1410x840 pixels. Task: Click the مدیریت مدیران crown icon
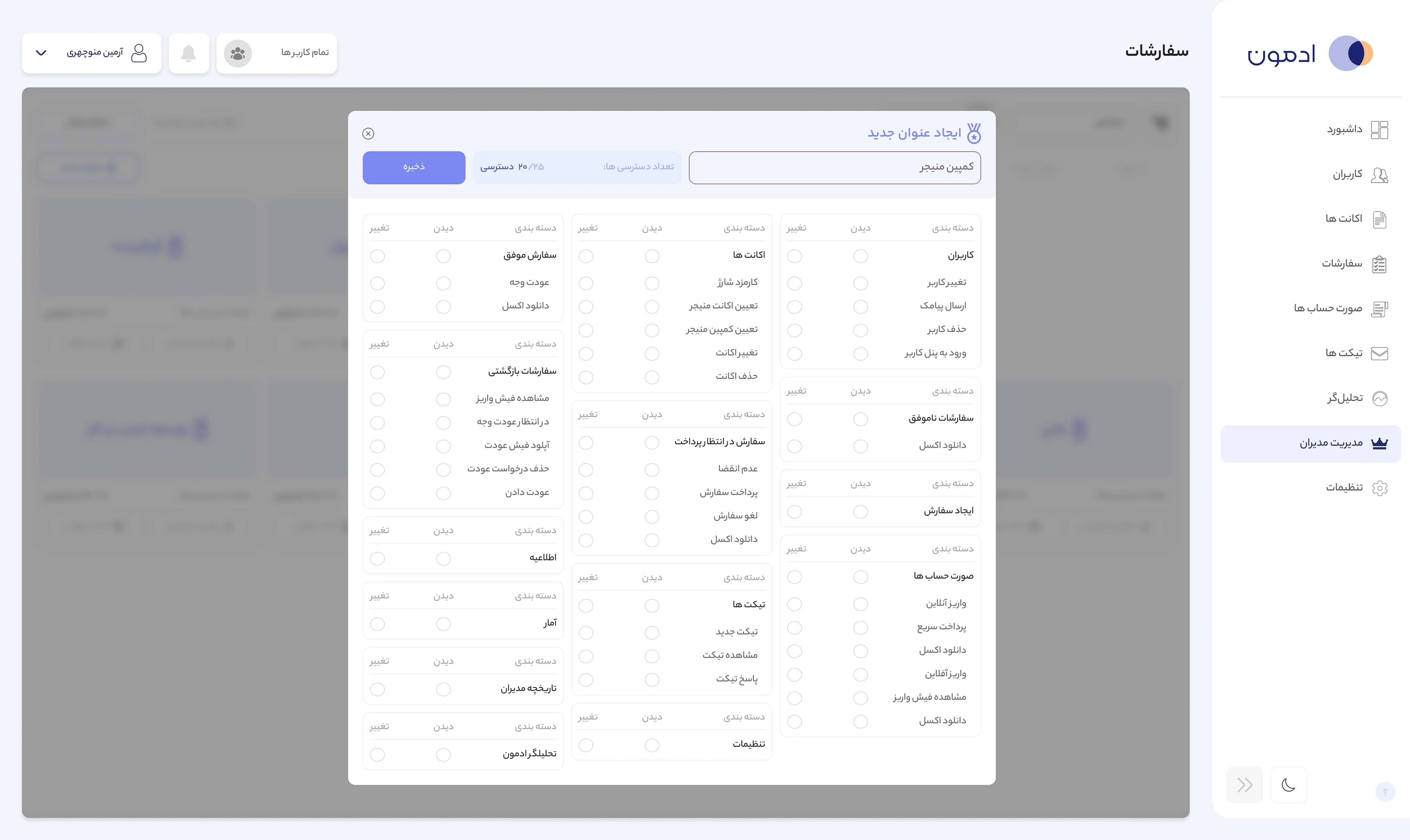point(1379,443)
